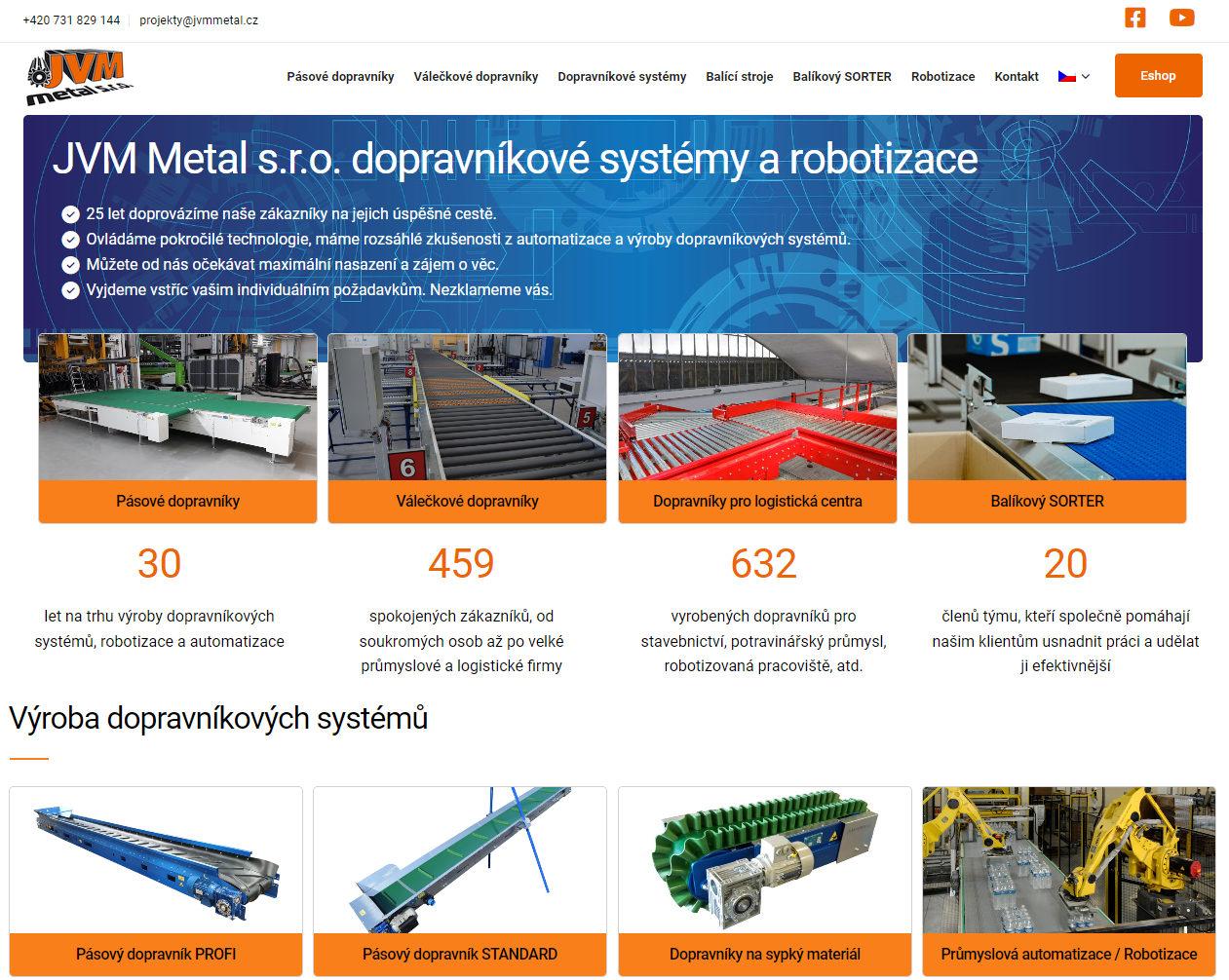Navigate to Robotizace menu item
Viewport: 1229px width, 980px height.
click(x=942, y=77)
